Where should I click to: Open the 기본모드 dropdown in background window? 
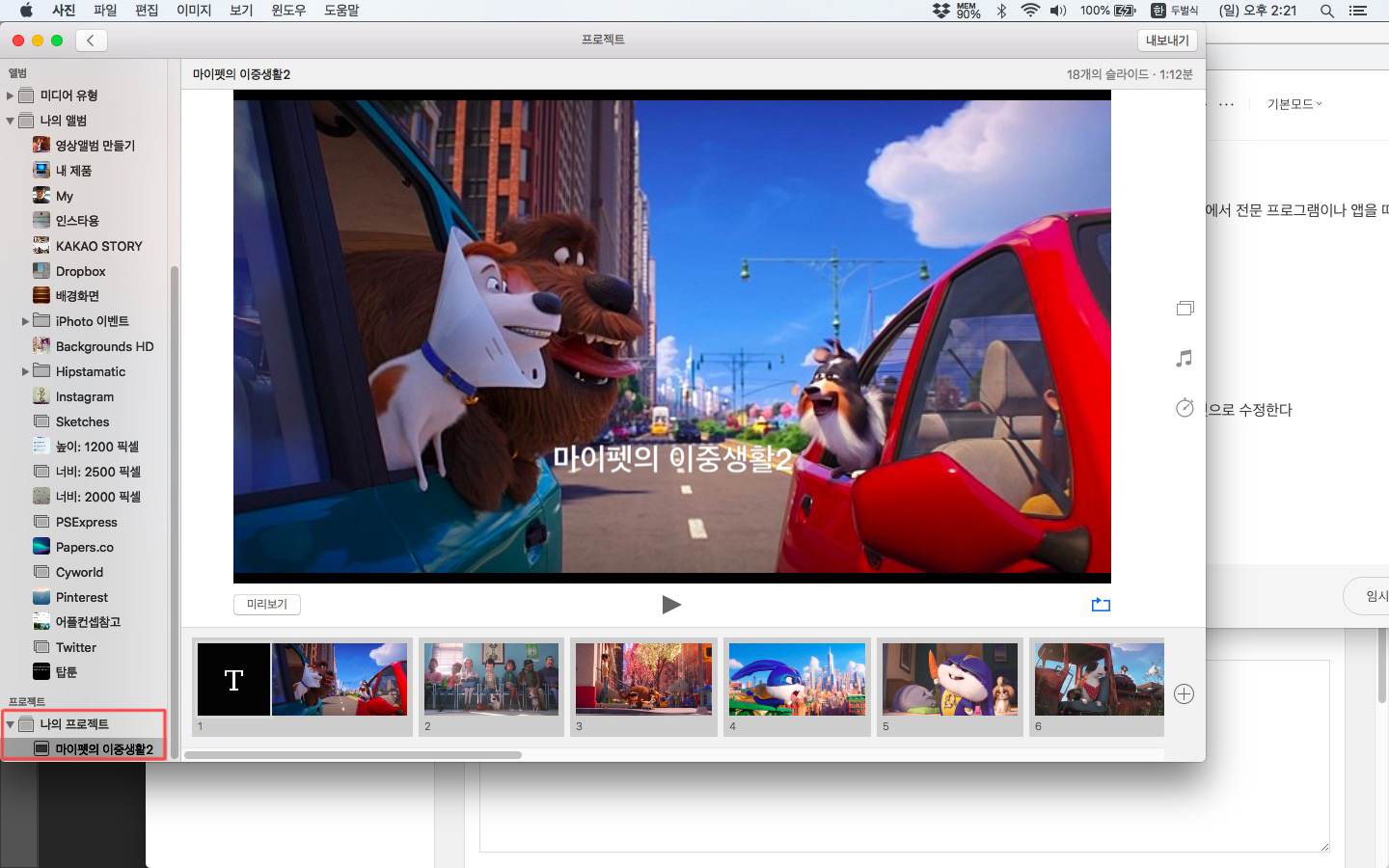click(1294, 104)
